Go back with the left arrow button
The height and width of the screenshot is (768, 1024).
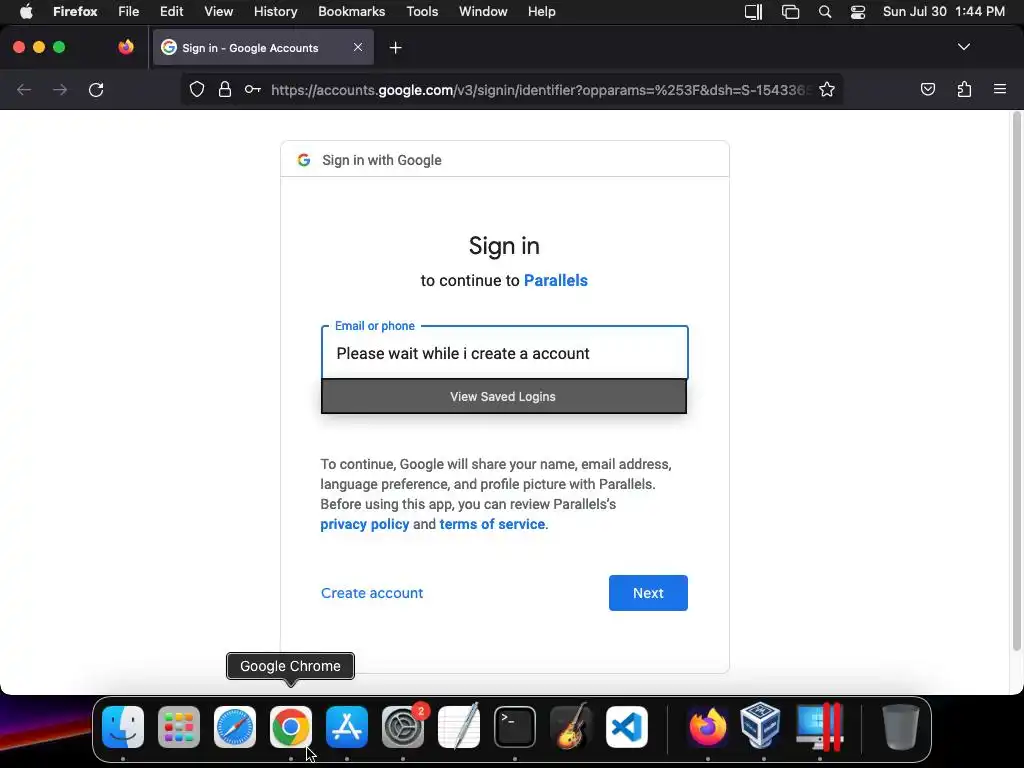pos(24,89)
